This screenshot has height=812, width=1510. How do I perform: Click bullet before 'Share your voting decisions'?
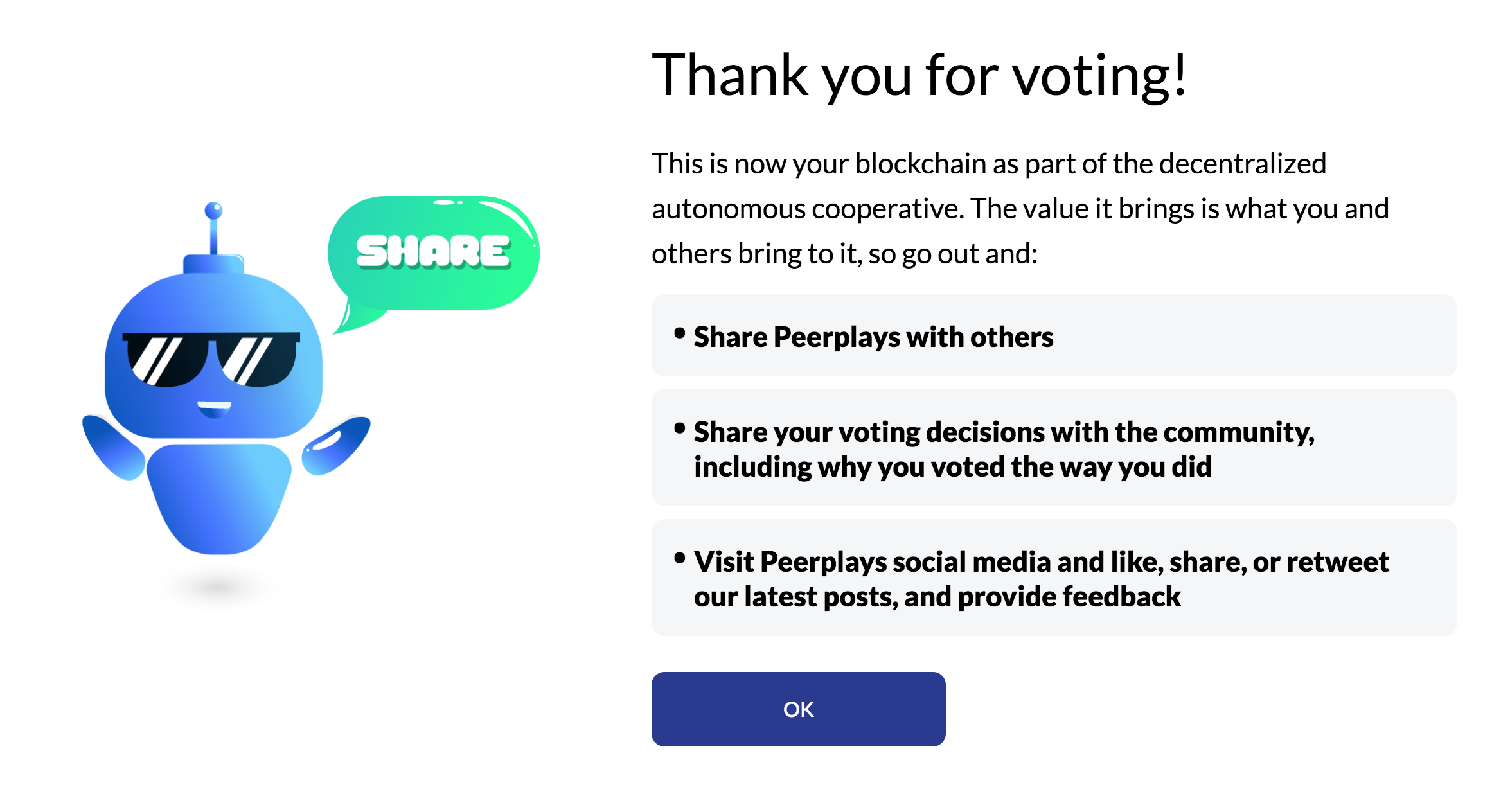coord(679,428)
